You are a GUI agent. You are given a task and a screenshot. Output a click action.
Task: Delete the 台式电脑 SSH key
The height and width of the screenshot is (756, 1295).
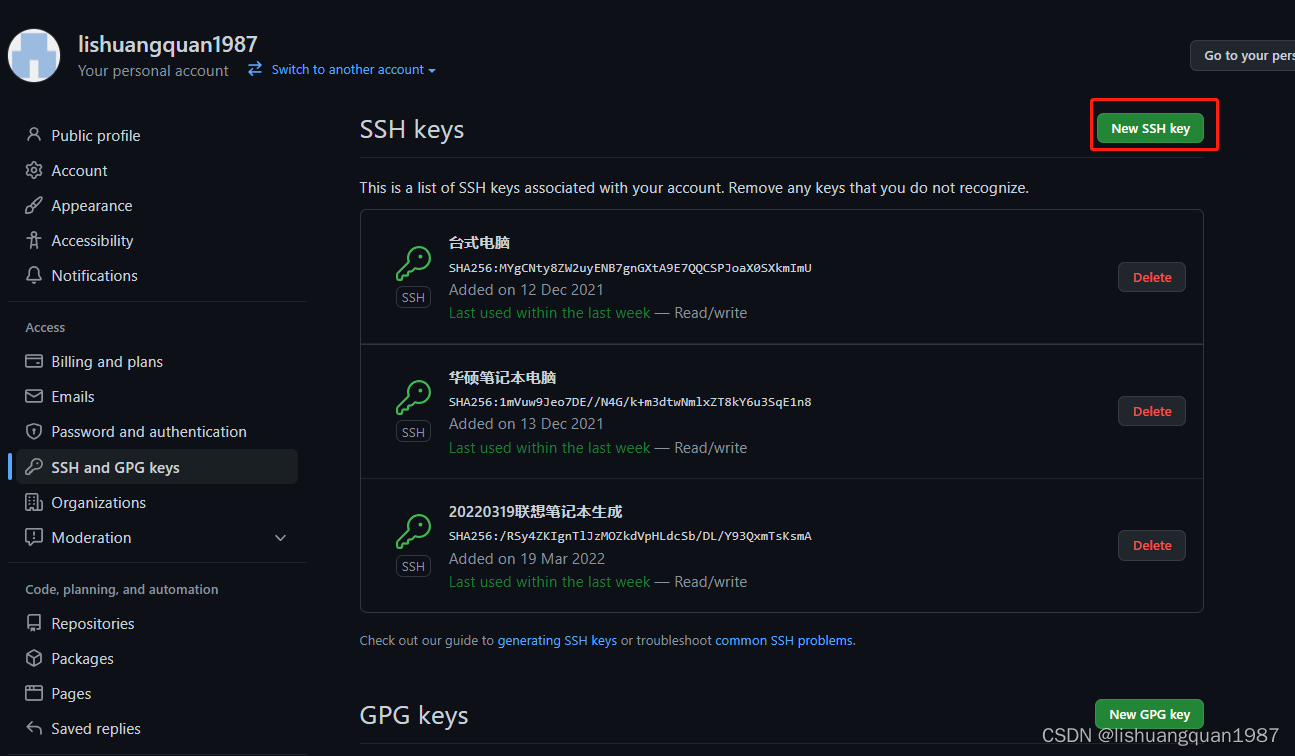pyautogui.click(x=1151, y=277)
